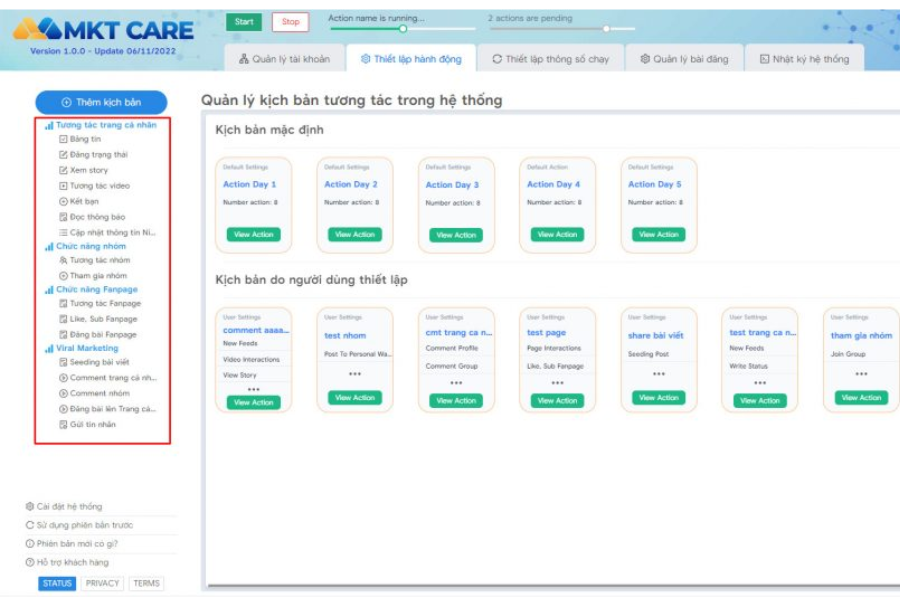This screenshot has height=600, width=900.
Task: Expand ellipsis on test nhom card
Action: tap(355, 374)
